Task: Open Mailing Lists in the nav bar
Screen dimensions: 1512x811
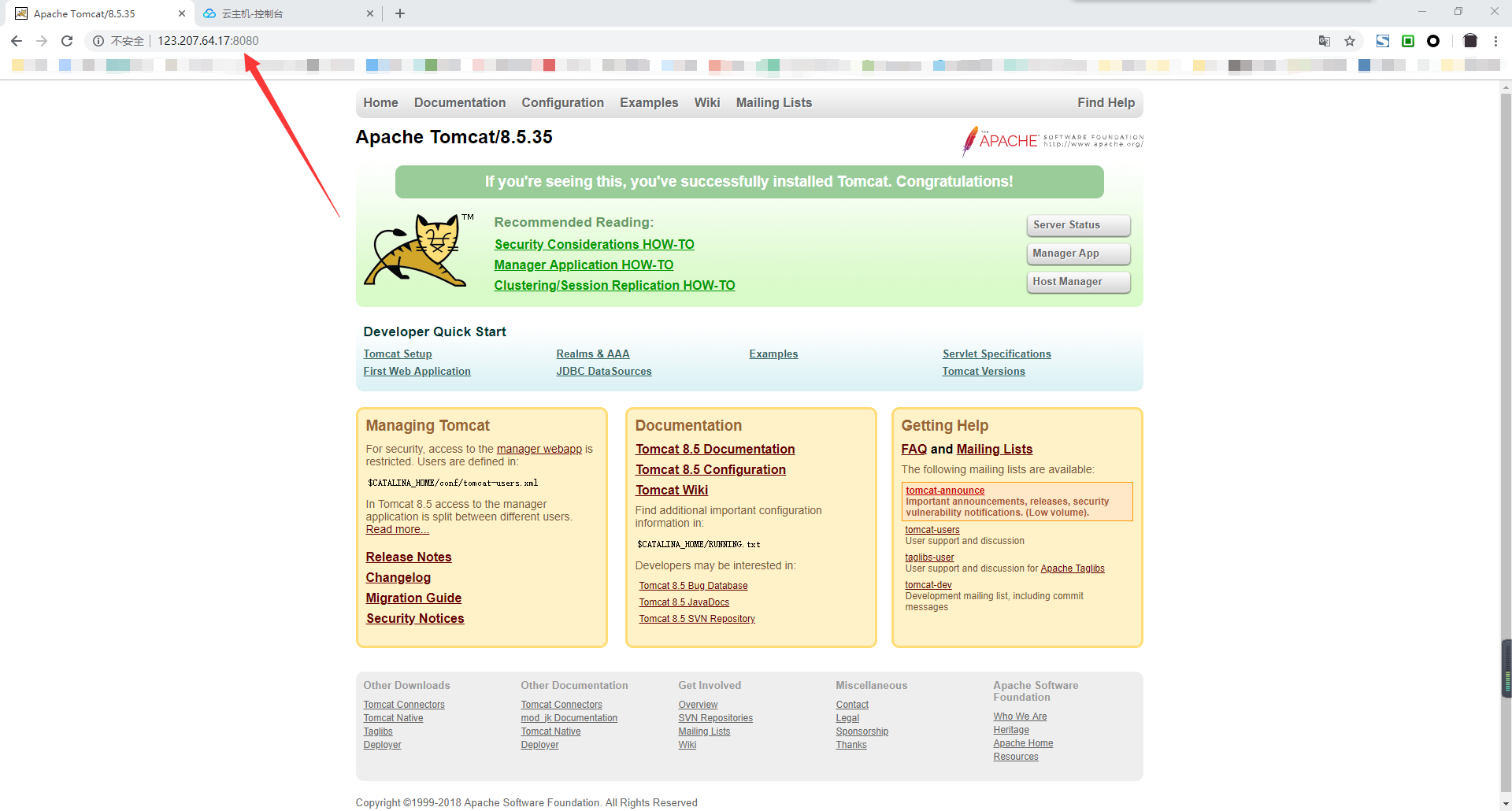Action: pos(773,102)
